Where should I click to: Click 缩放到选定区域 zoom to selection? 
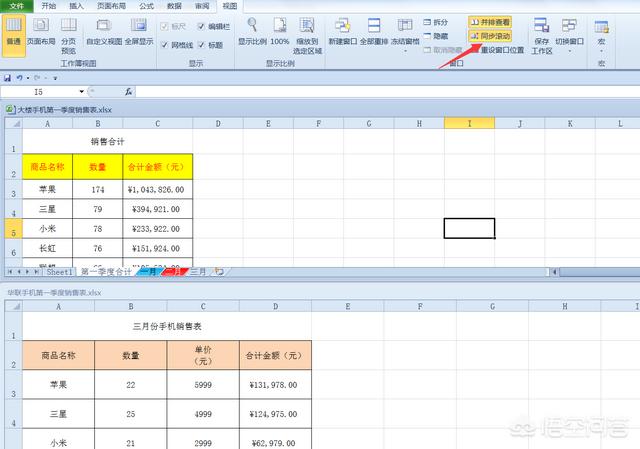coord(307,36)
